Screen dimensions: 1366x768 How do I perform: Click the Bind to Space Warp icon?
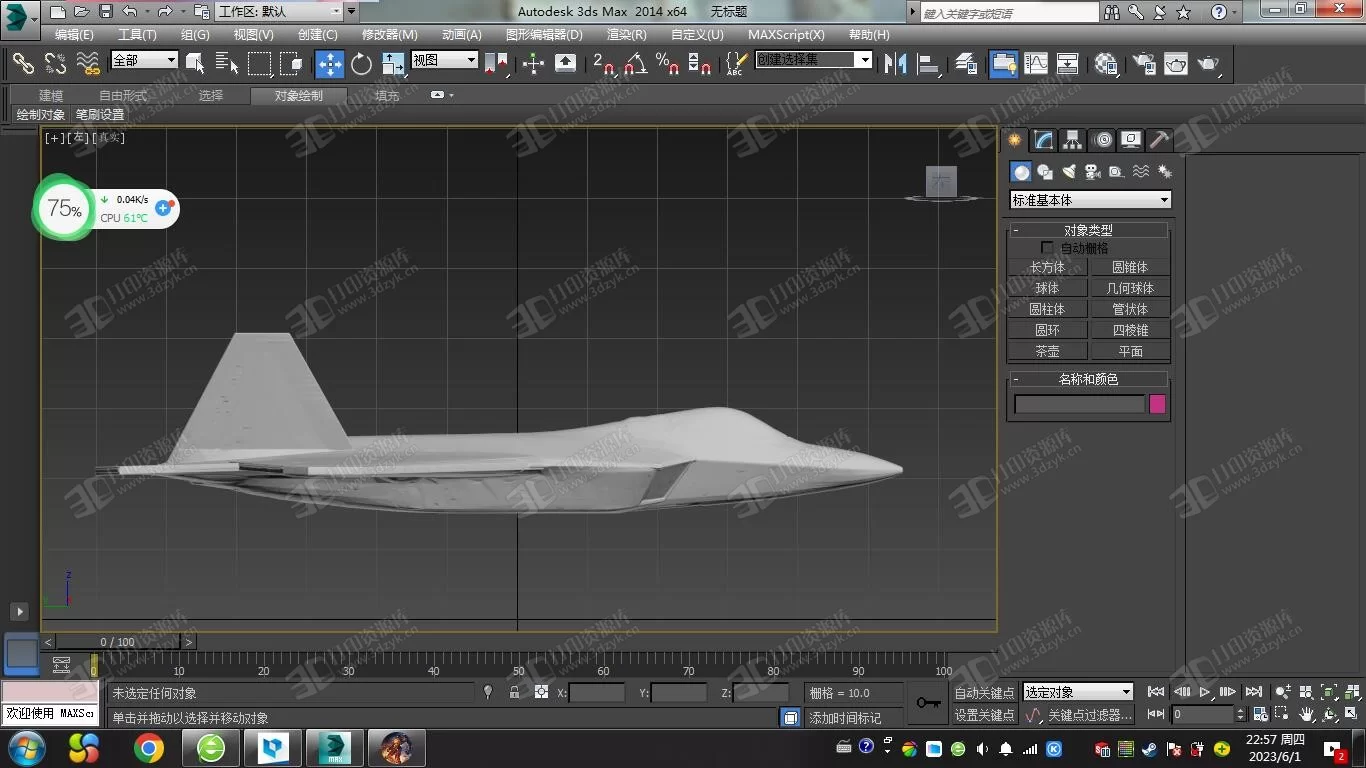(88, 63)
